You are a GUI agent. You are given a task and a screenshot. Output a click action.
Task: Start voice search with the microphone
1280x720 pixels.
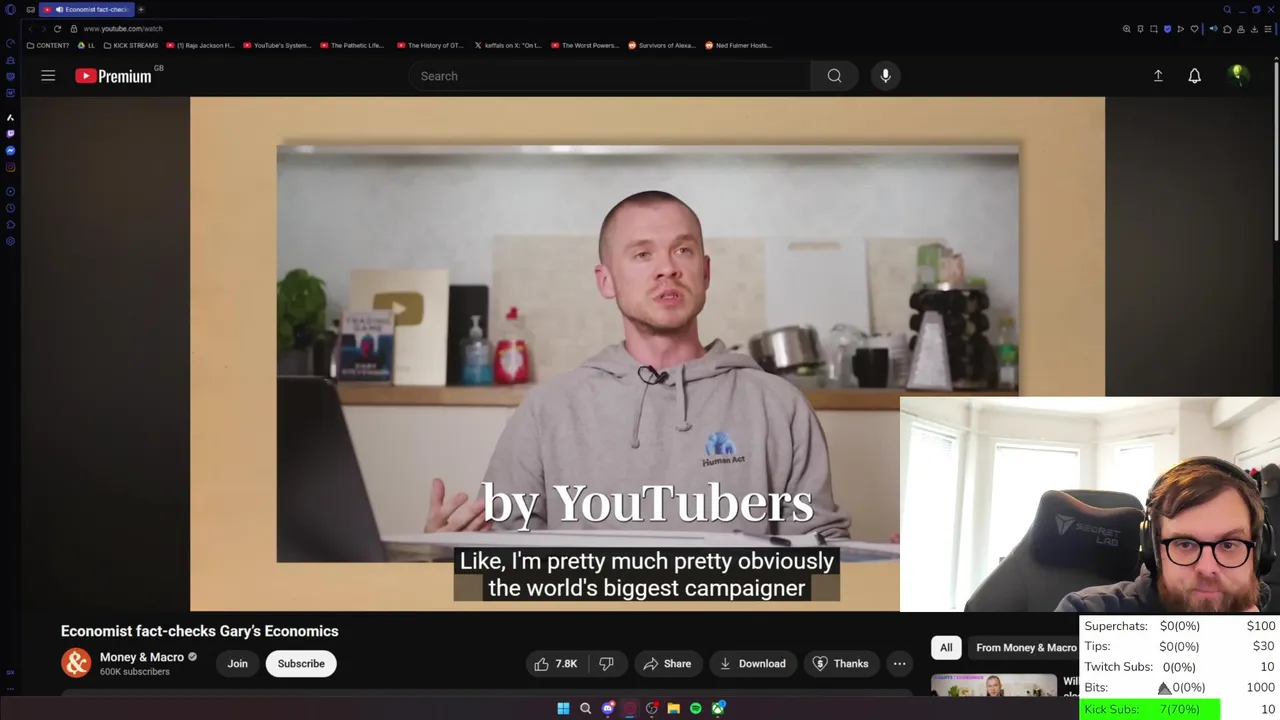tap(885, 76)
